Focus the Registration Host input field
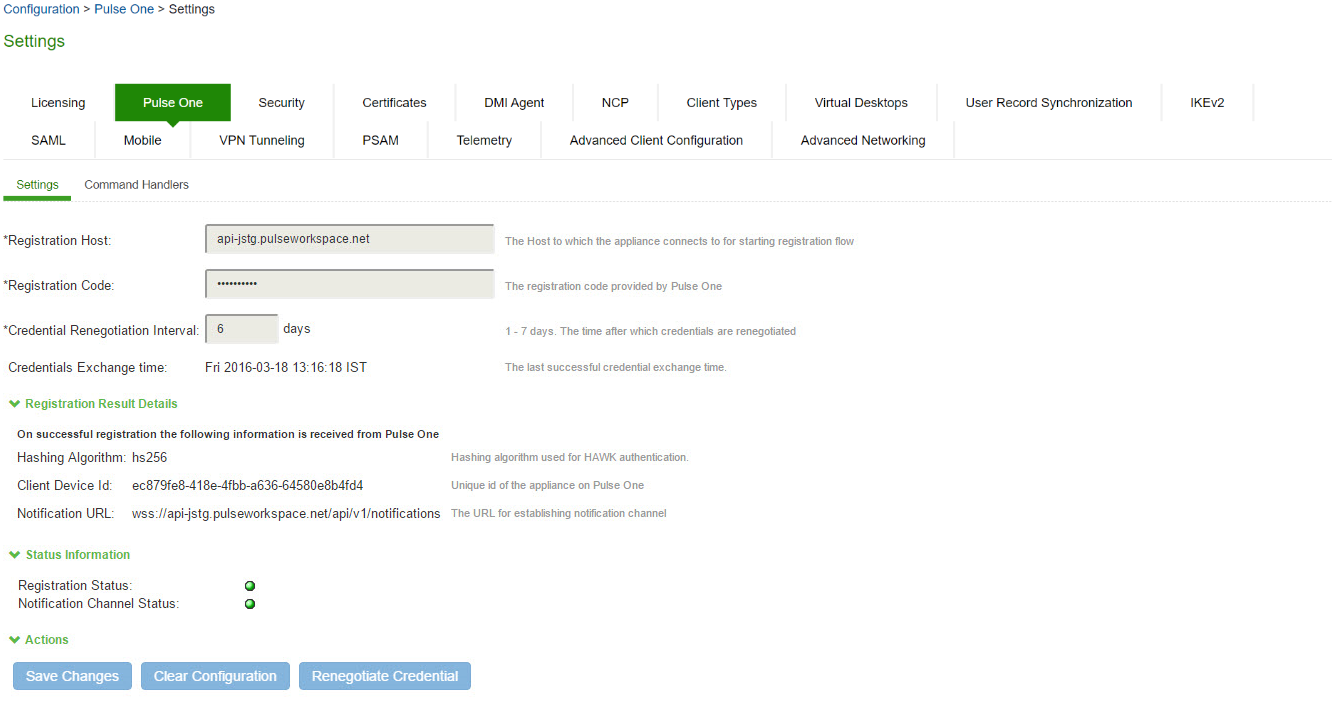1332x709 pixels. (x=349, y=240)
